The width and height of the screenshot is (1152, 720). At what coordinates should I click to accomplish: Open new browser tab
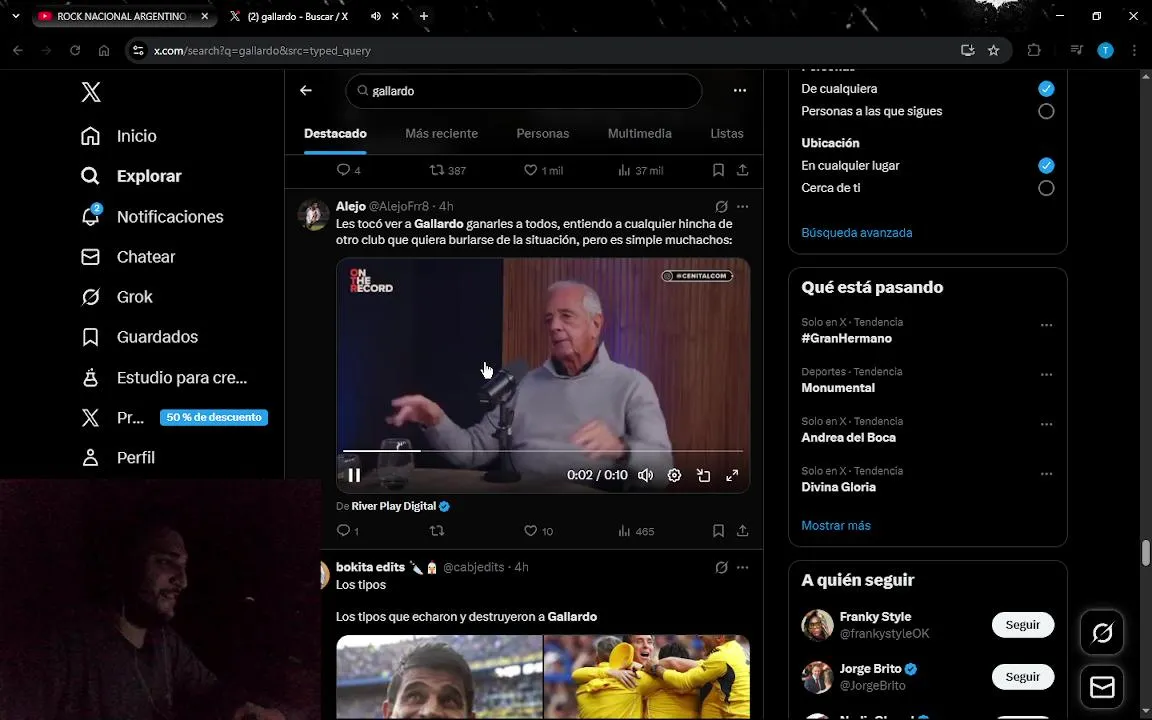pos(424,16)
